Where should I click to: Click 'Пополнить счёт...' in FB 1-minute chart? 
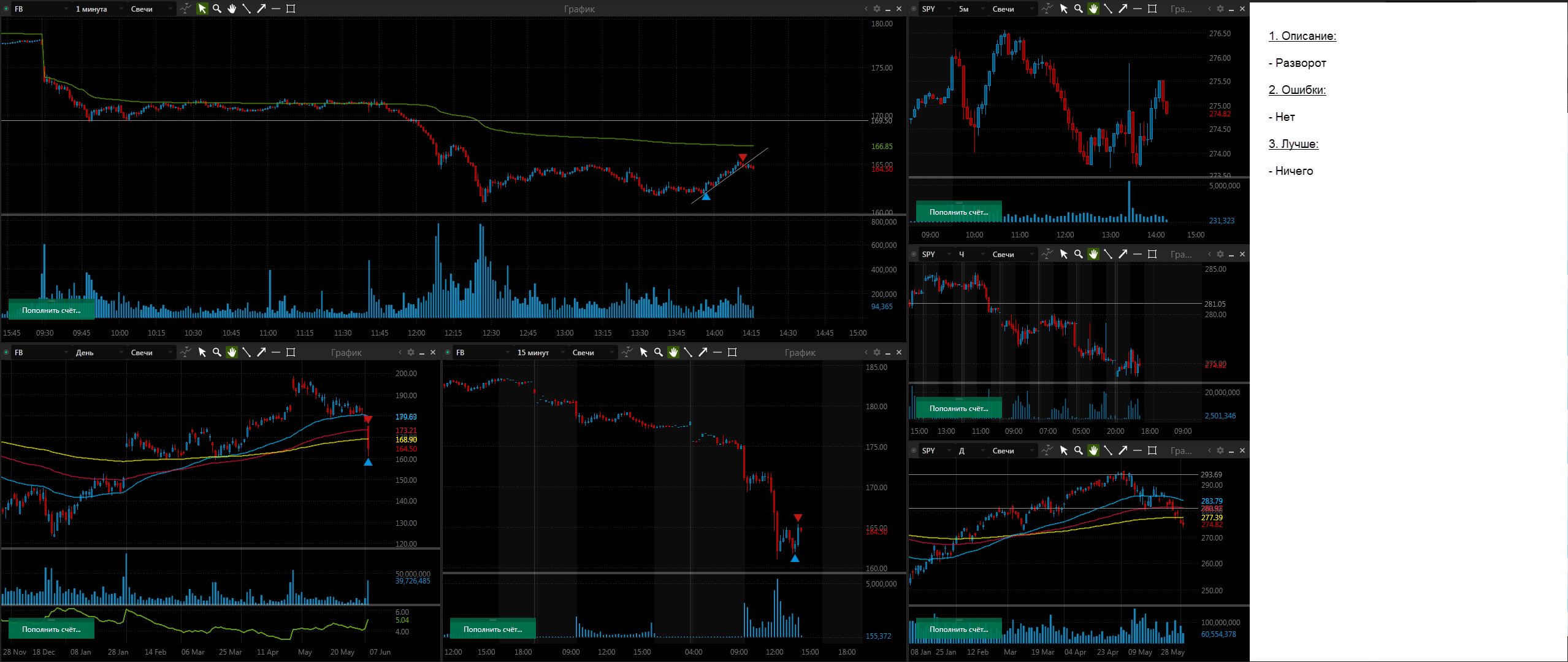tap(52, 310)
